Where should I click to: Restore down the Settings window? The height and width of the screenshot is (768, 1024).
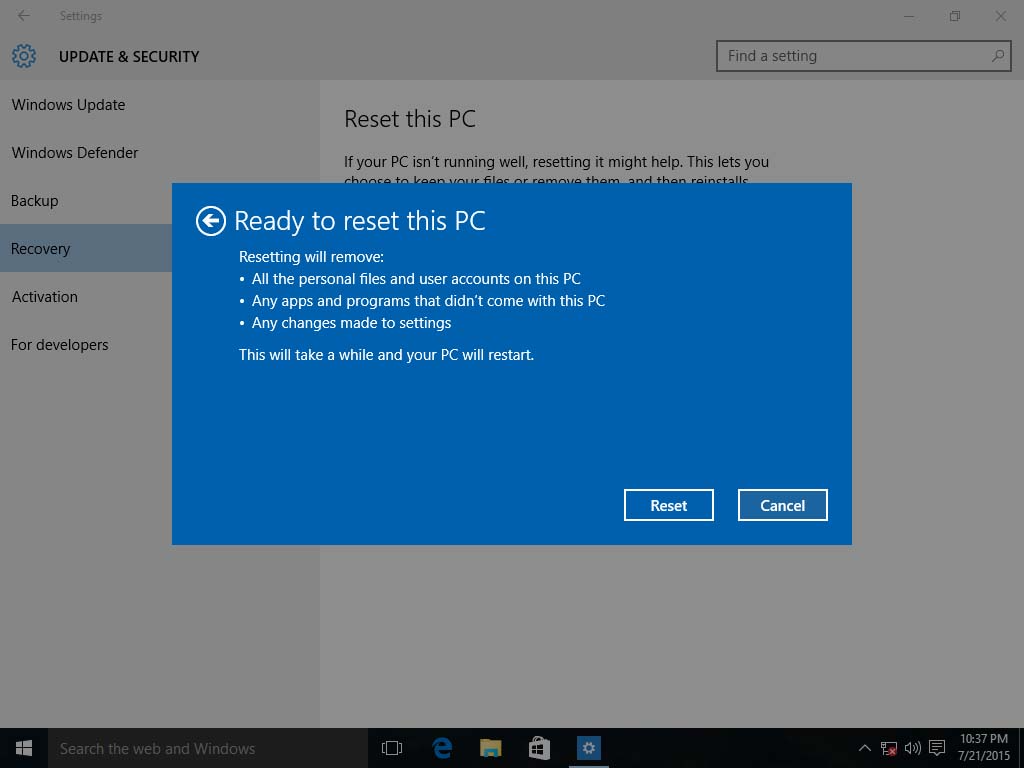(x=955, y=16)
